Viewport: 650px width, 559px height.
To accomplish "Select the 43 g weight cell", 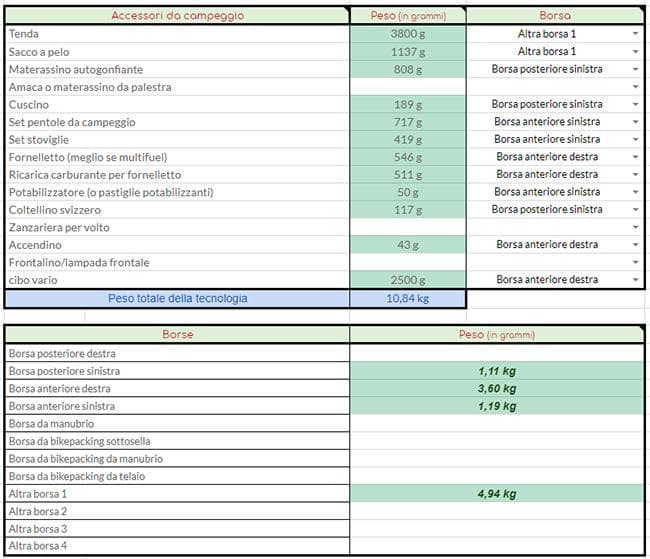I will 408,245.
